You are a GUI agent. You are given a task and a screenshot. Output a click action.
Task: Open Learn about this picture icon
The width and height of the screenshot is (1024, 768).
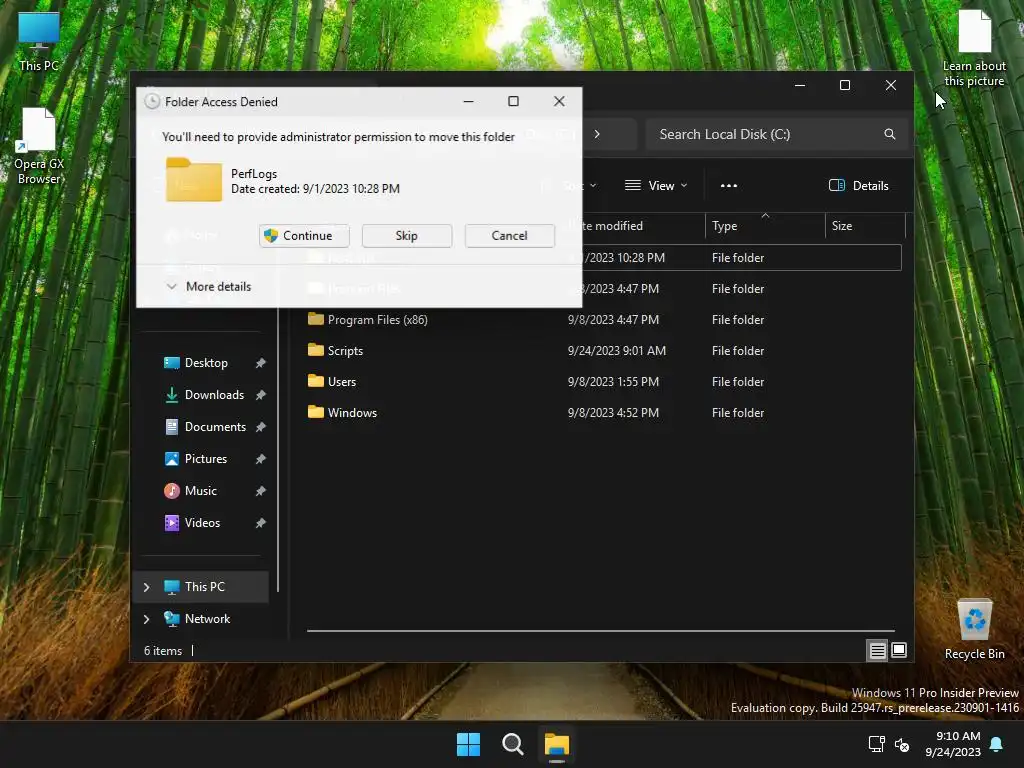[974, 48]
